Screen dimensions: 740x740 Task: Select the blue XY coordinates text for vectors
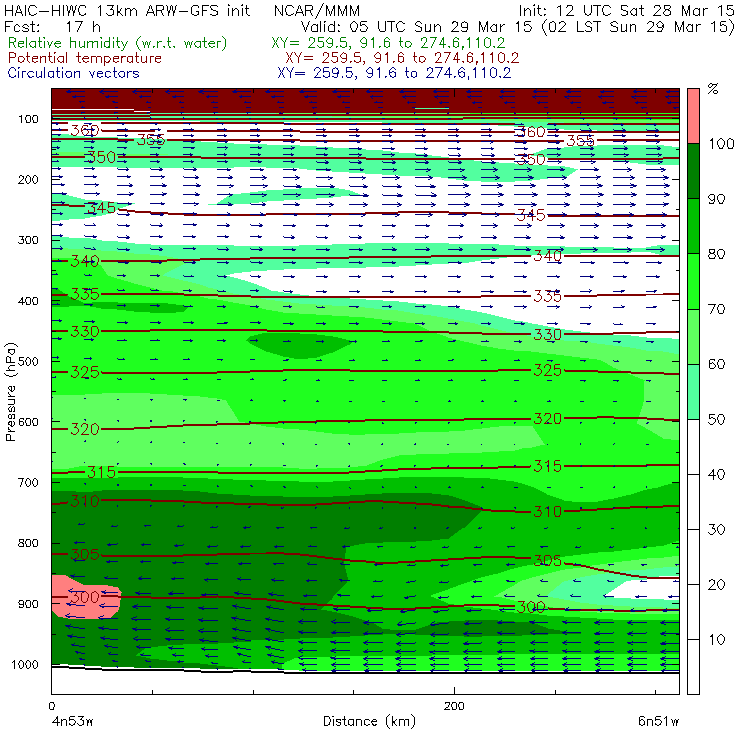tap(394, 73)
